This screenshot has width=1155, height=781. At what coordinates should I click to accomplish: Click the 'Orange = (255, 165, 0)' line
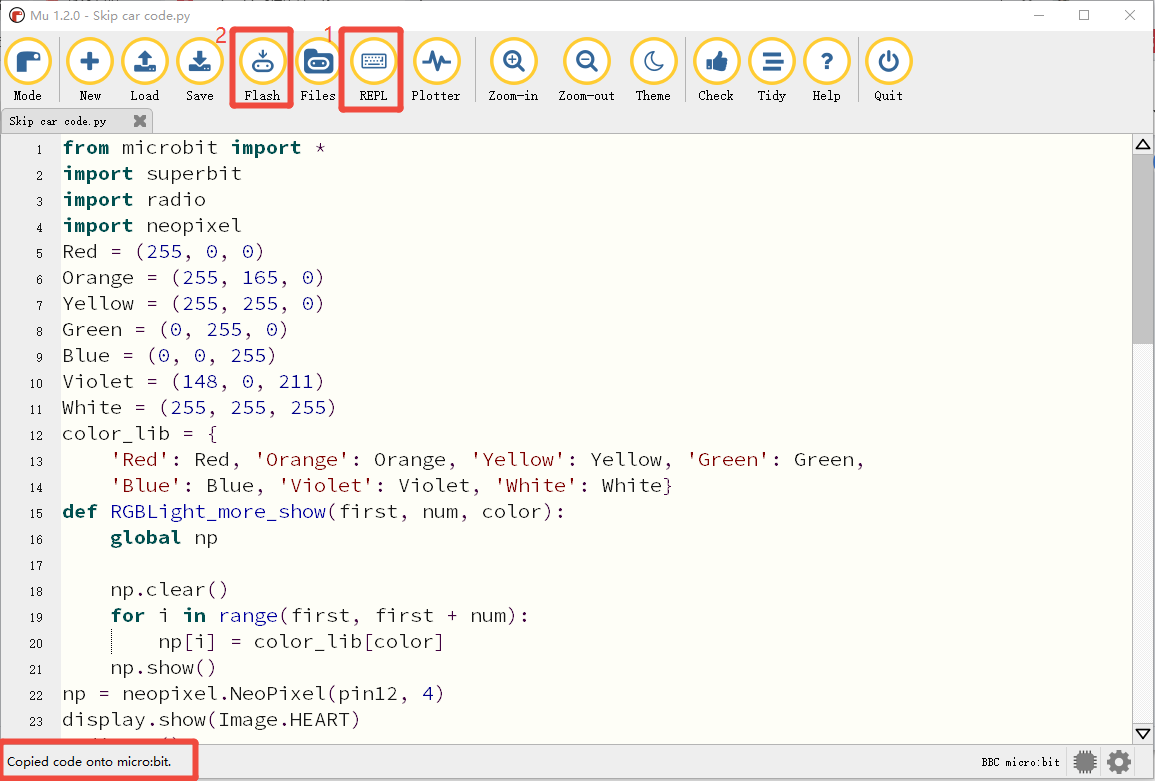[x=193, y=278]
